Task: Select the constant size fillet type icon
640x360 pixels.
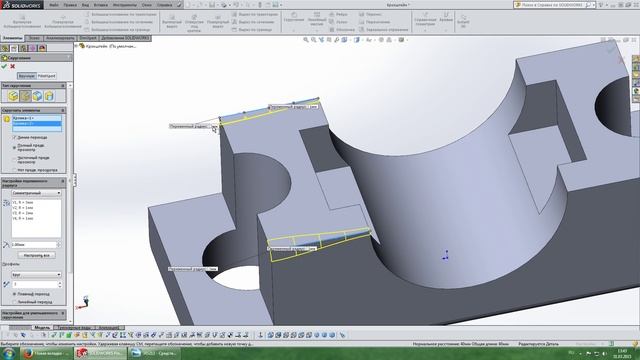Action: pos(13,96)
